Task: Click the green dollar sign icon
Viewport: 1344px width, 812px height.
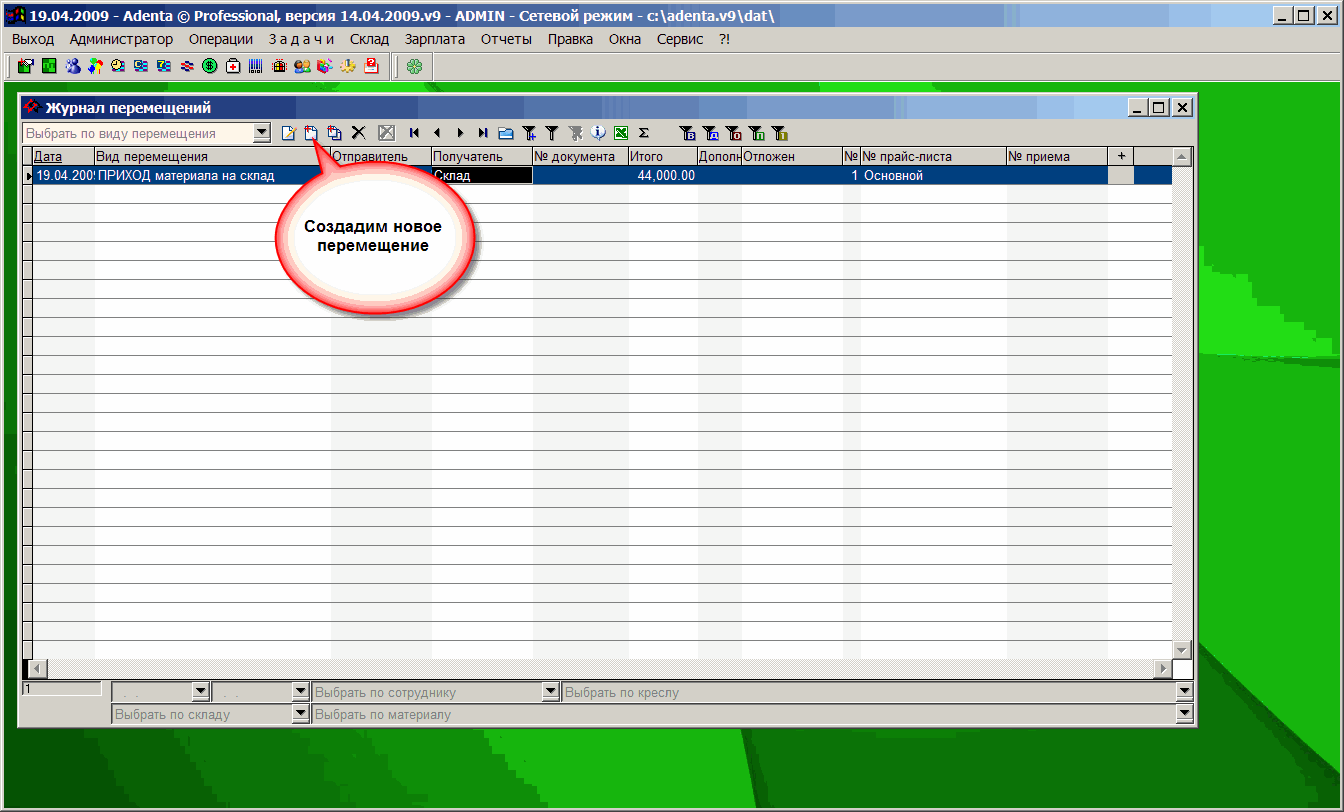Action: pyautogui.click(x=210, y=67)
